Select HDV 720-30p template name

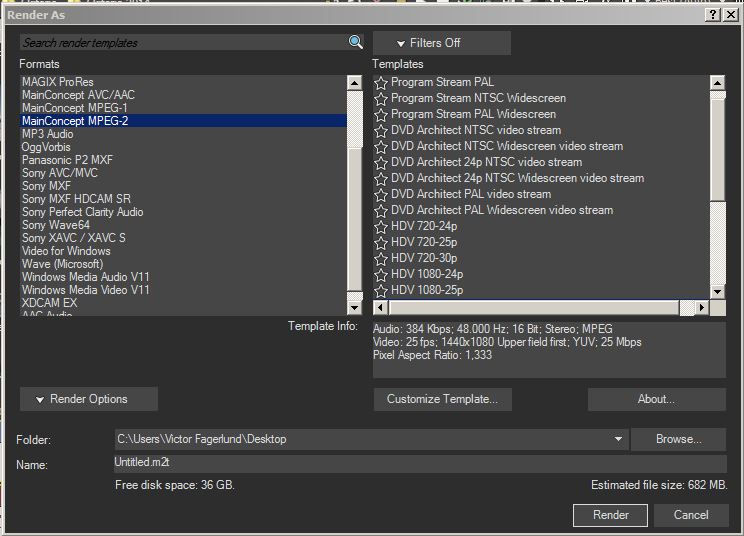tap(424, 258)
